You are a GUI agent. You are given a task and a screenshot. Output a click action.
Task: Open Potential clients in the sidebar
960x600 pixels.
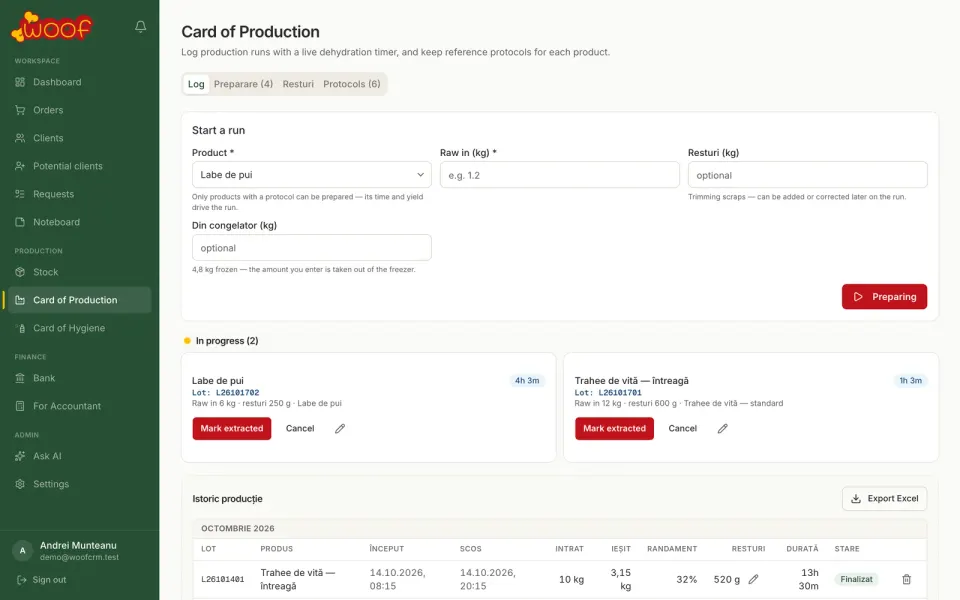80,166
